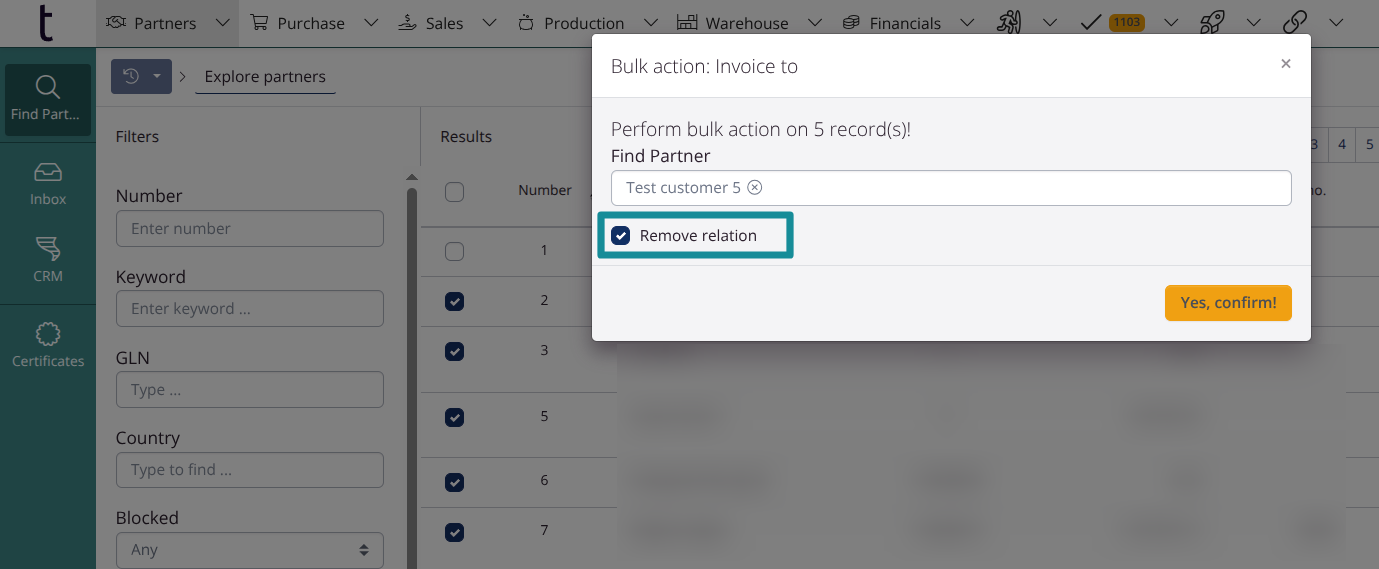Uncheck the checkbox for row number 6

point(454,482)
